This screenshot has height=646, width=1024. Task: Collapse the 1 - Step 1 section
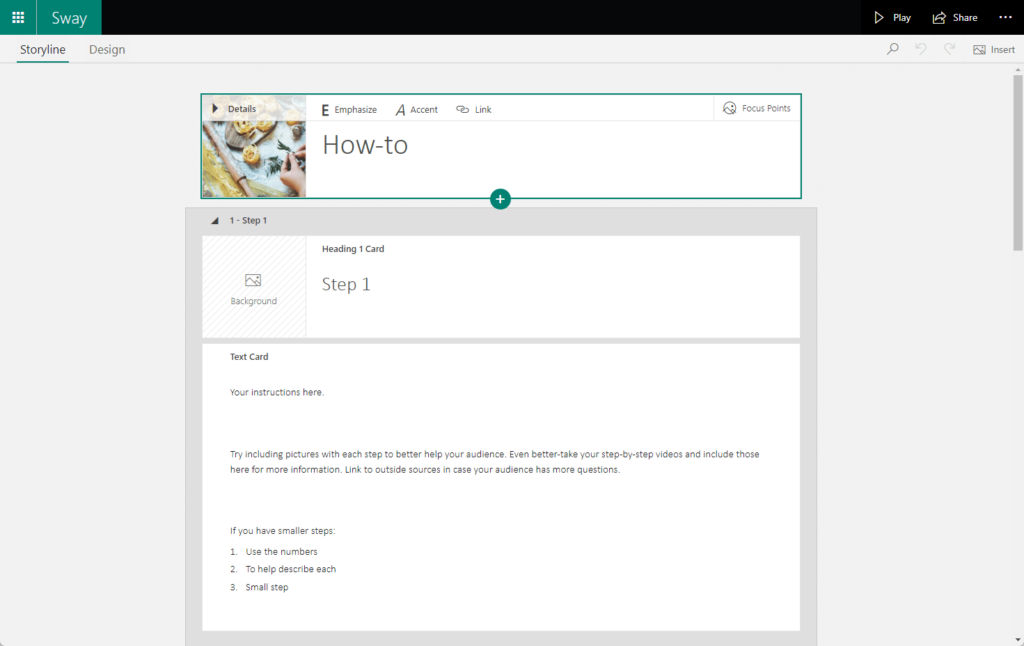pos(215,221)
